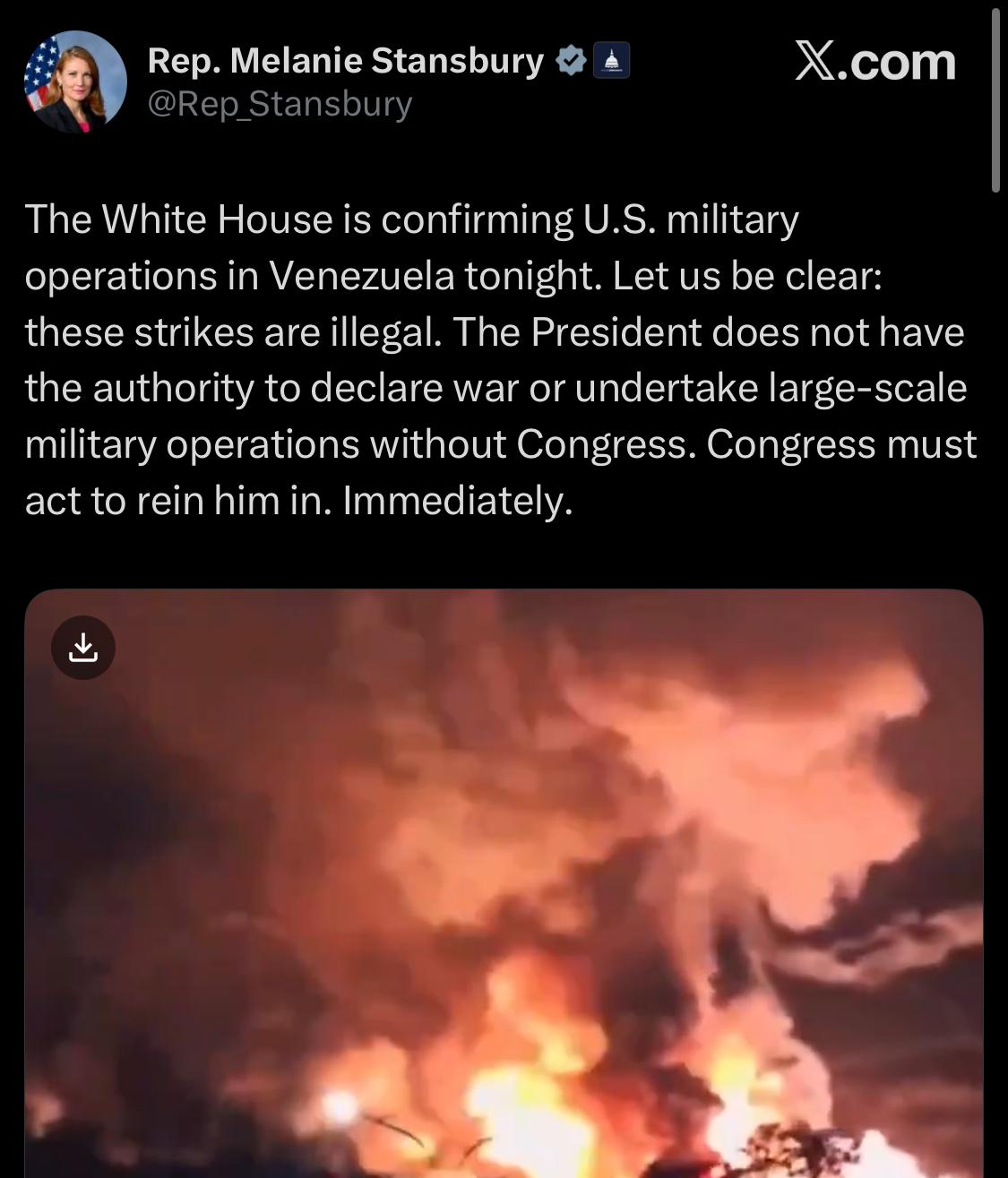The image size is (1008, 1178).
Task: Click the word Immediately ending the tweet
Action: click(457, 501)
